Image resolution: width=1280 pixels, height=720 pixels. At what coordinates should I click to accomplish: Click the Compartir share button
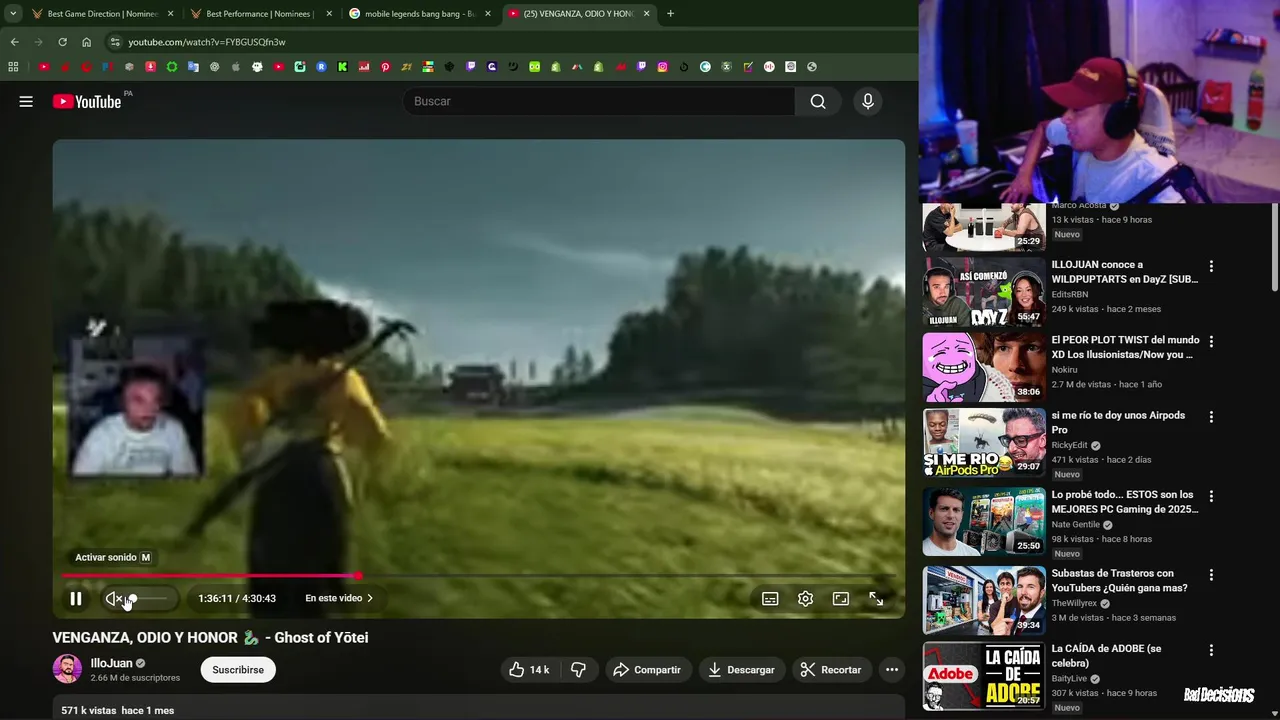(x=647, y=670)
